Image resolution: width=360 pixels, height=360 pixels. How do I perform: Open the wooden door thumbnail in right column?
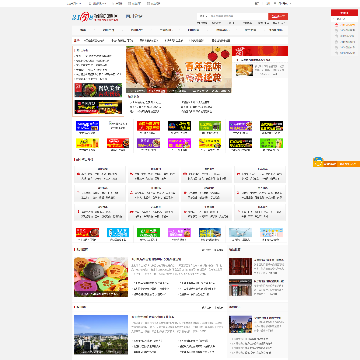(240, 266)
